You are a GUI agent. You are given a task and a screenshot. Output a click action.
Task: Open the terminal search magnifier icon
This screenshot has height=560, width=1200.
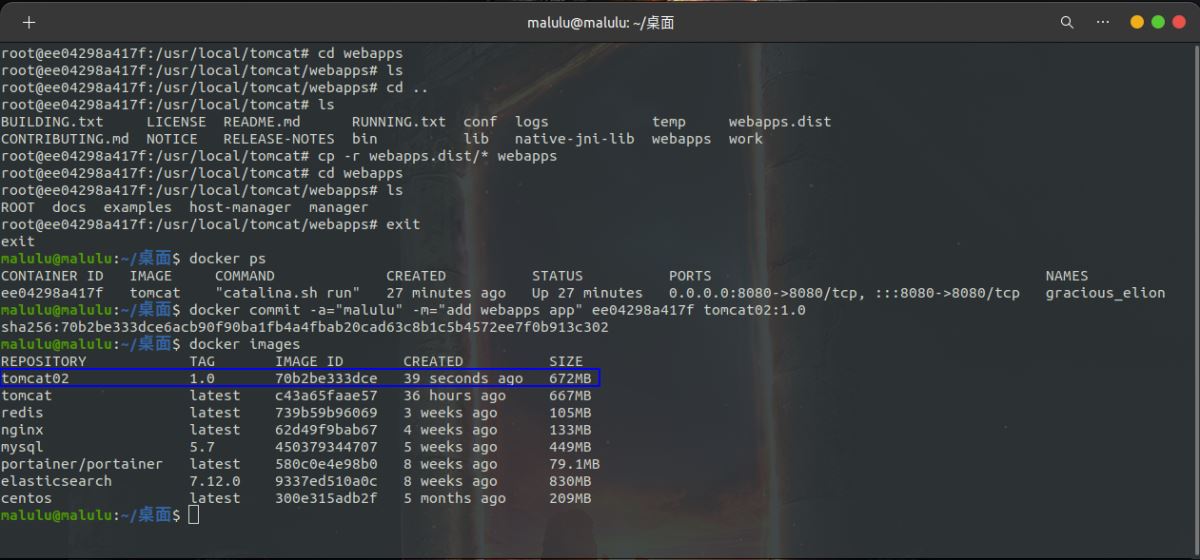[1067, 22]
